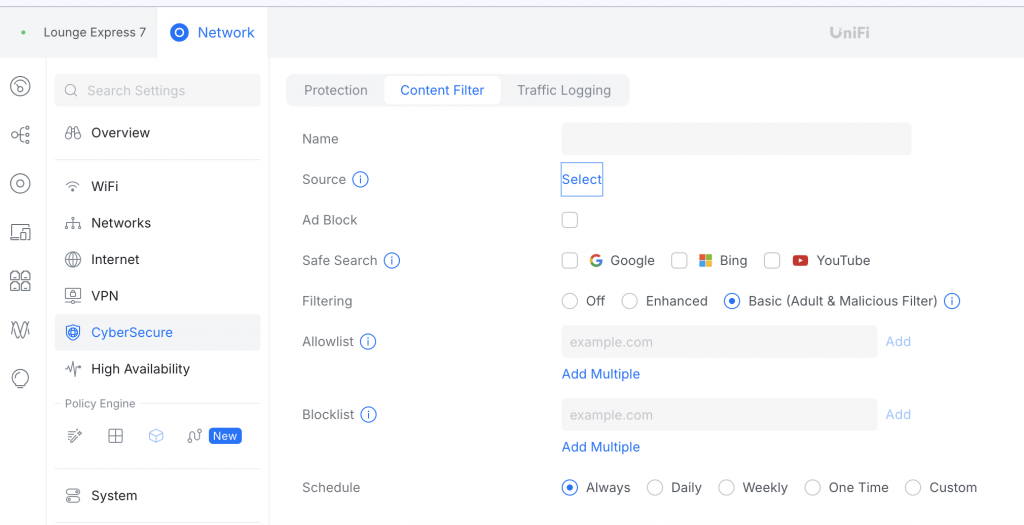Image resolution: width=1024 pixels, height=525 pixels.
Task: Set Schedule to Custom
Action: 913,488
